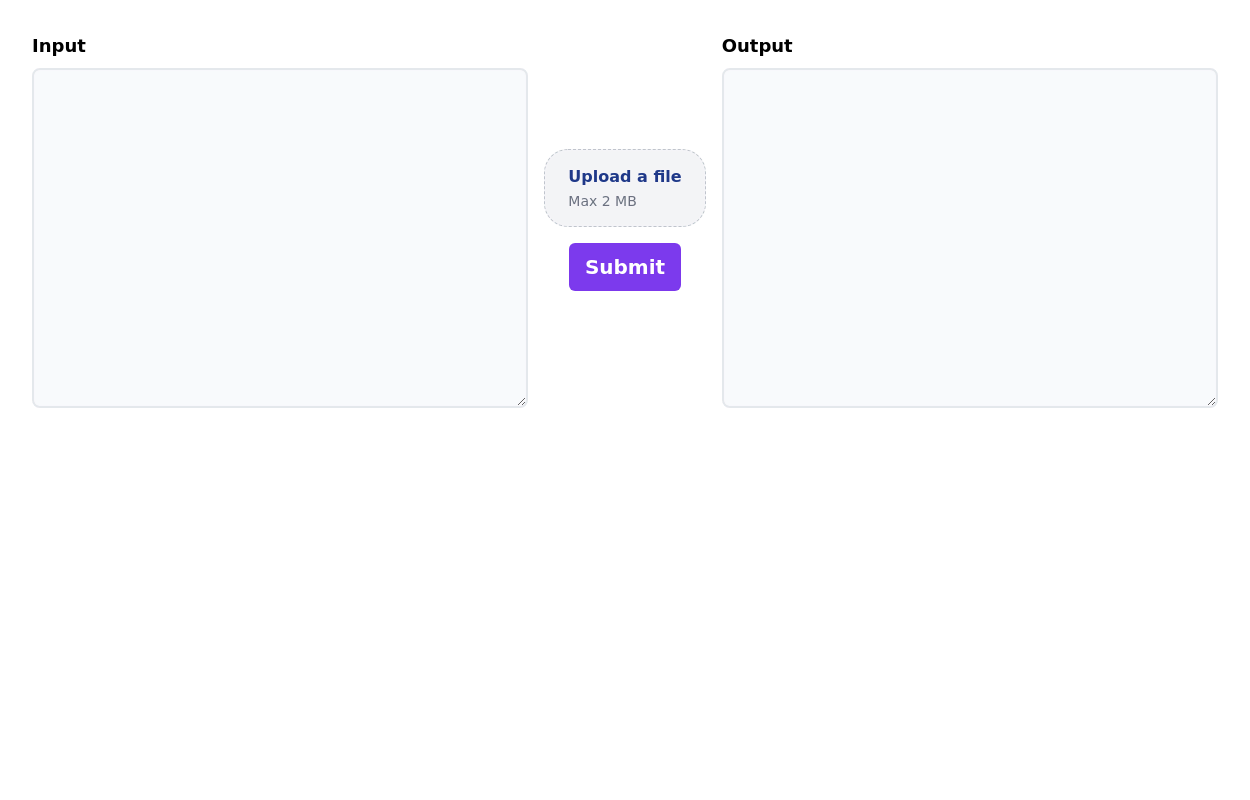Grab the Input box resize handle
The height and width of the screenshot is (800, 1250).
(x=521, y=401)
